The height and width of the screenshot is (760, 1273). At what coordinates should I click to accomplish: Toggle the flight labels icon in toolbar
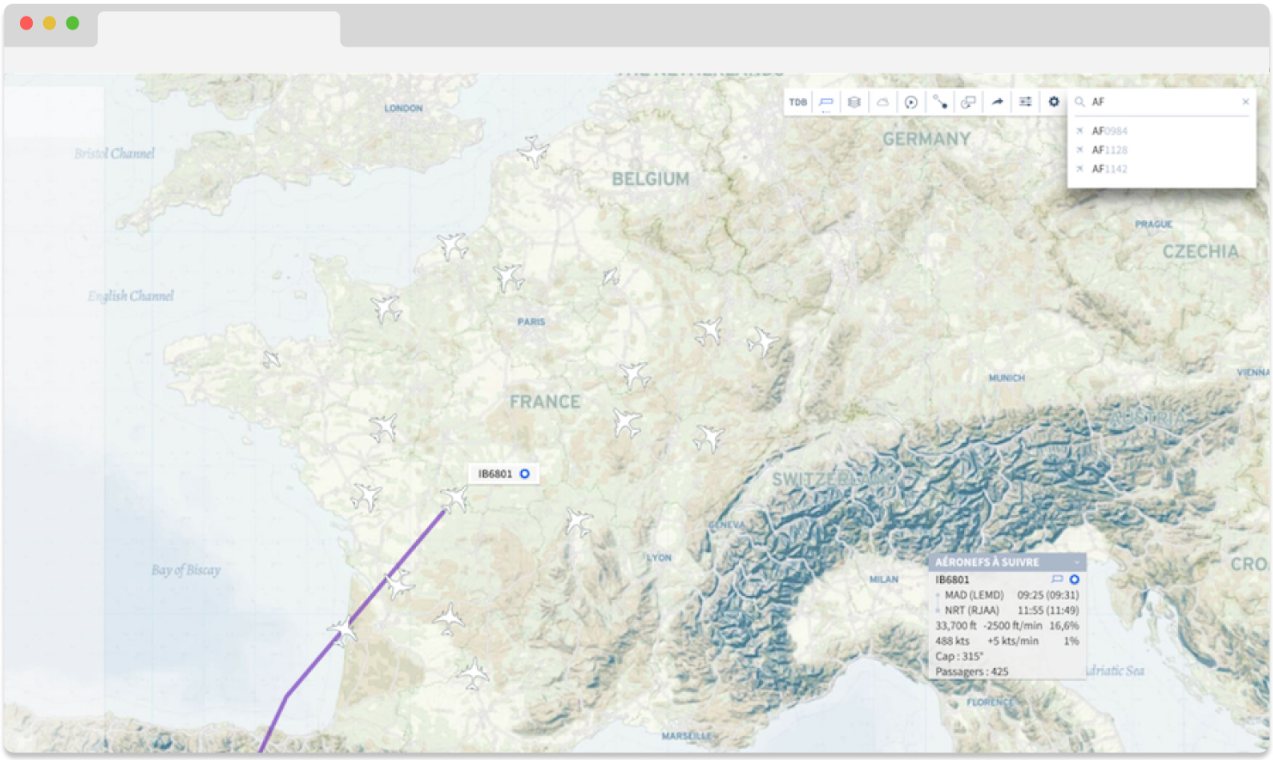tap(826, 102)
